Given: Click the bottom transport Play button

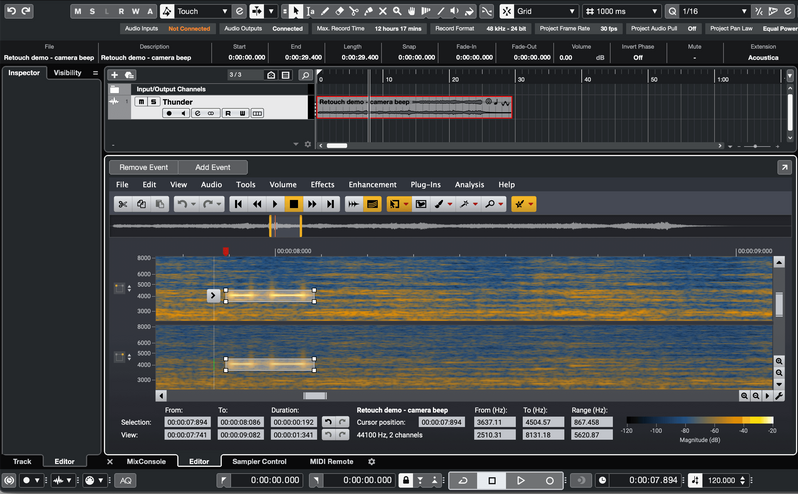Looking at the screenshot, I should click(520, 481).
